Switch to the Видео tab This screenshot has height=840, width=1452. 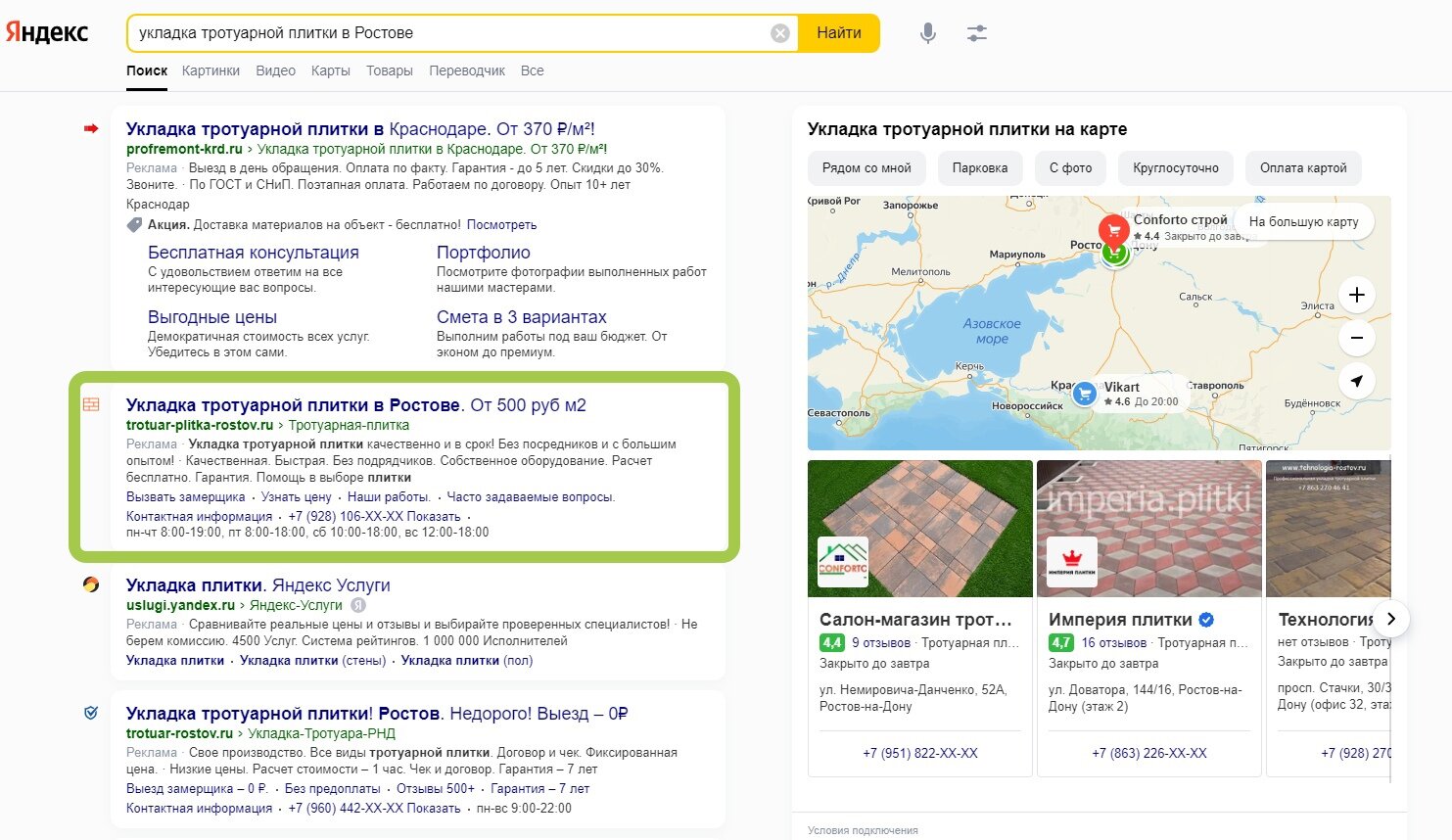pyautogui.click(x=275, y=70)
